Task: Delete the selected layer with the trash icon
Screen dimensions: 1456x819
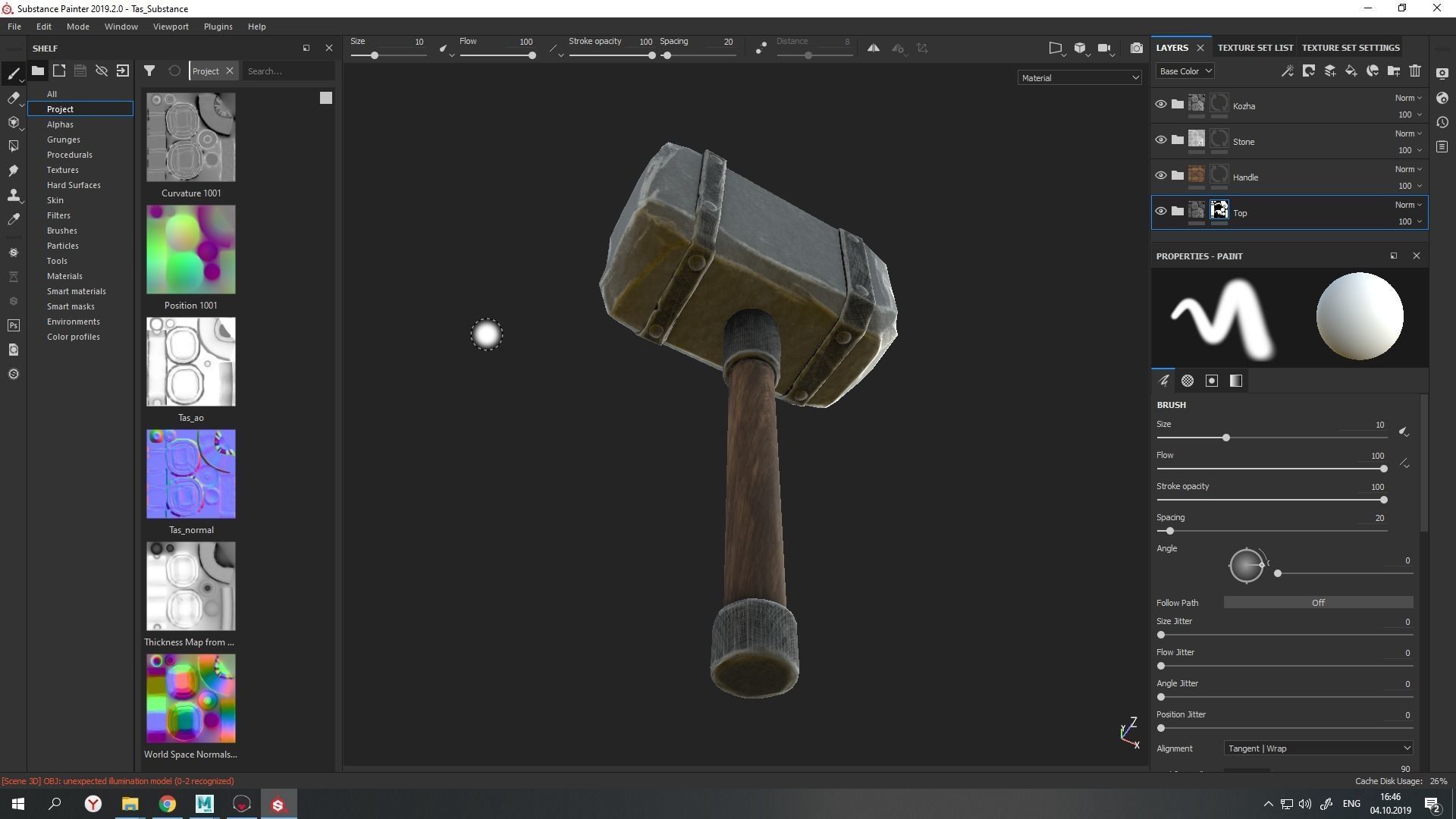Action: (x=1415, y=71)
